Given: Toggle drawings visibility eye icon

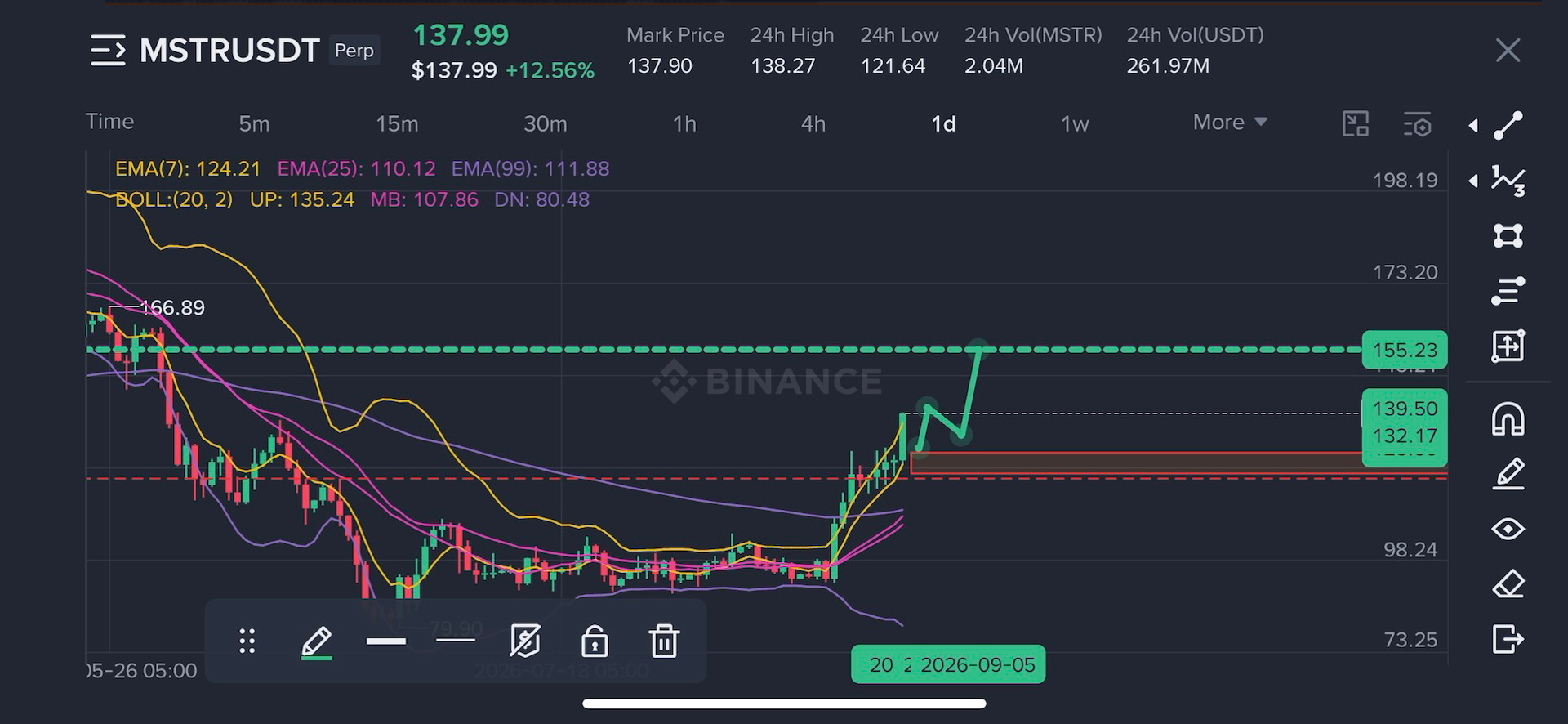Looking at the screenshot, I should pos(1508,529).
